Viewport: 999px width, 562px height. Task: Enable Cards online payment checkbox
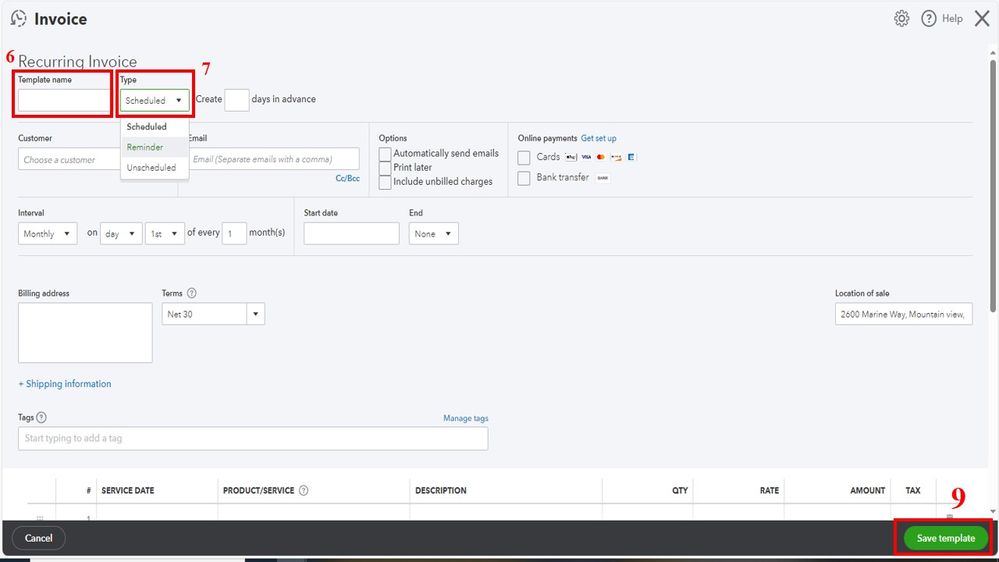[524, 157]
